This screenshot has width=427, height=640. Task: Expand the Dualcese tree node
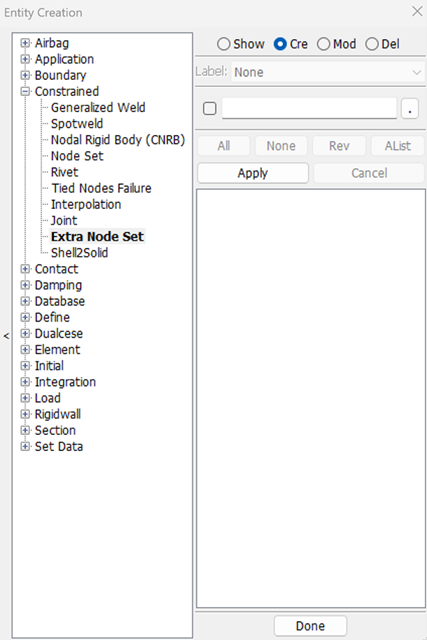pos(25,333)
